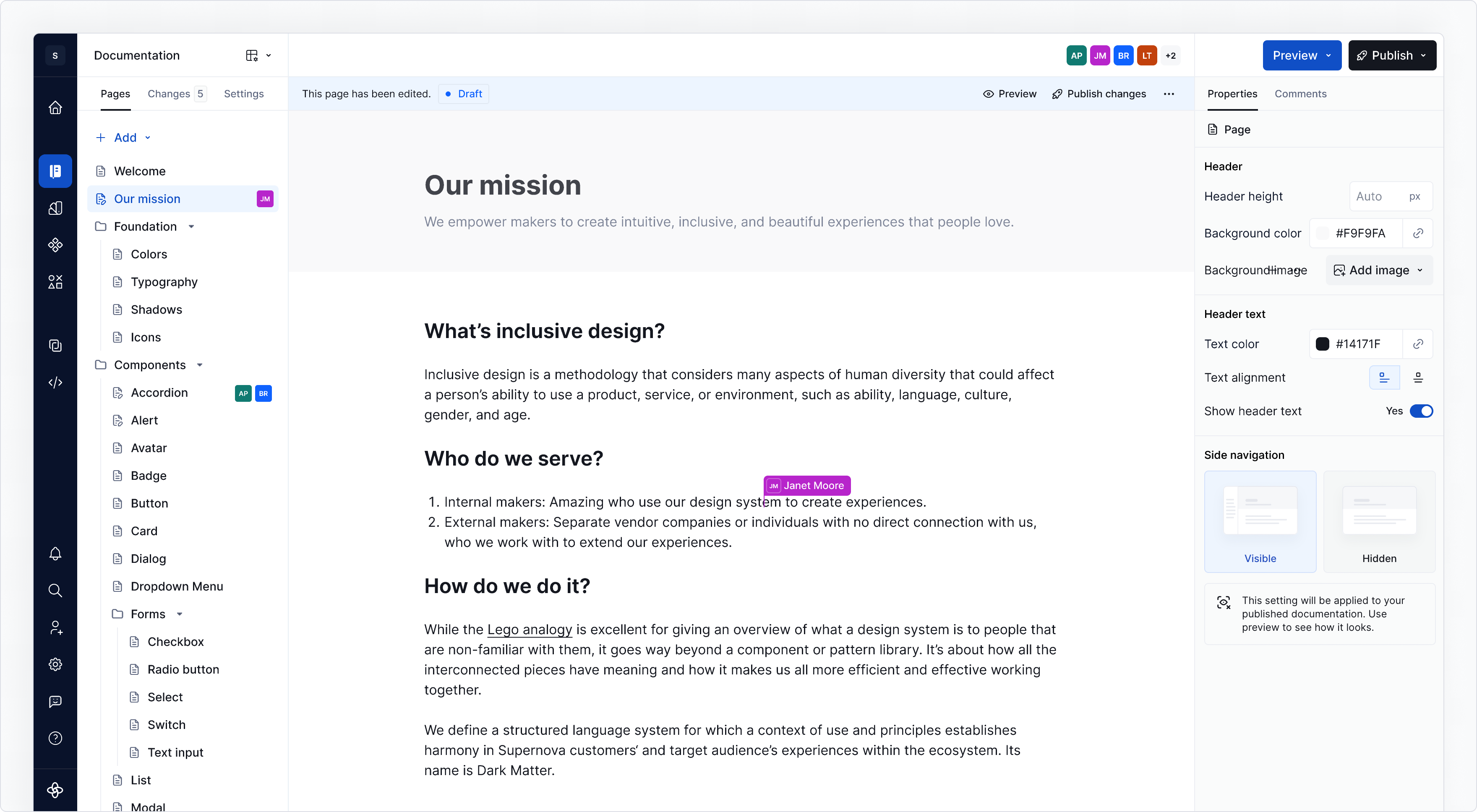Start a search using the magnifier icon

point(55,590)
